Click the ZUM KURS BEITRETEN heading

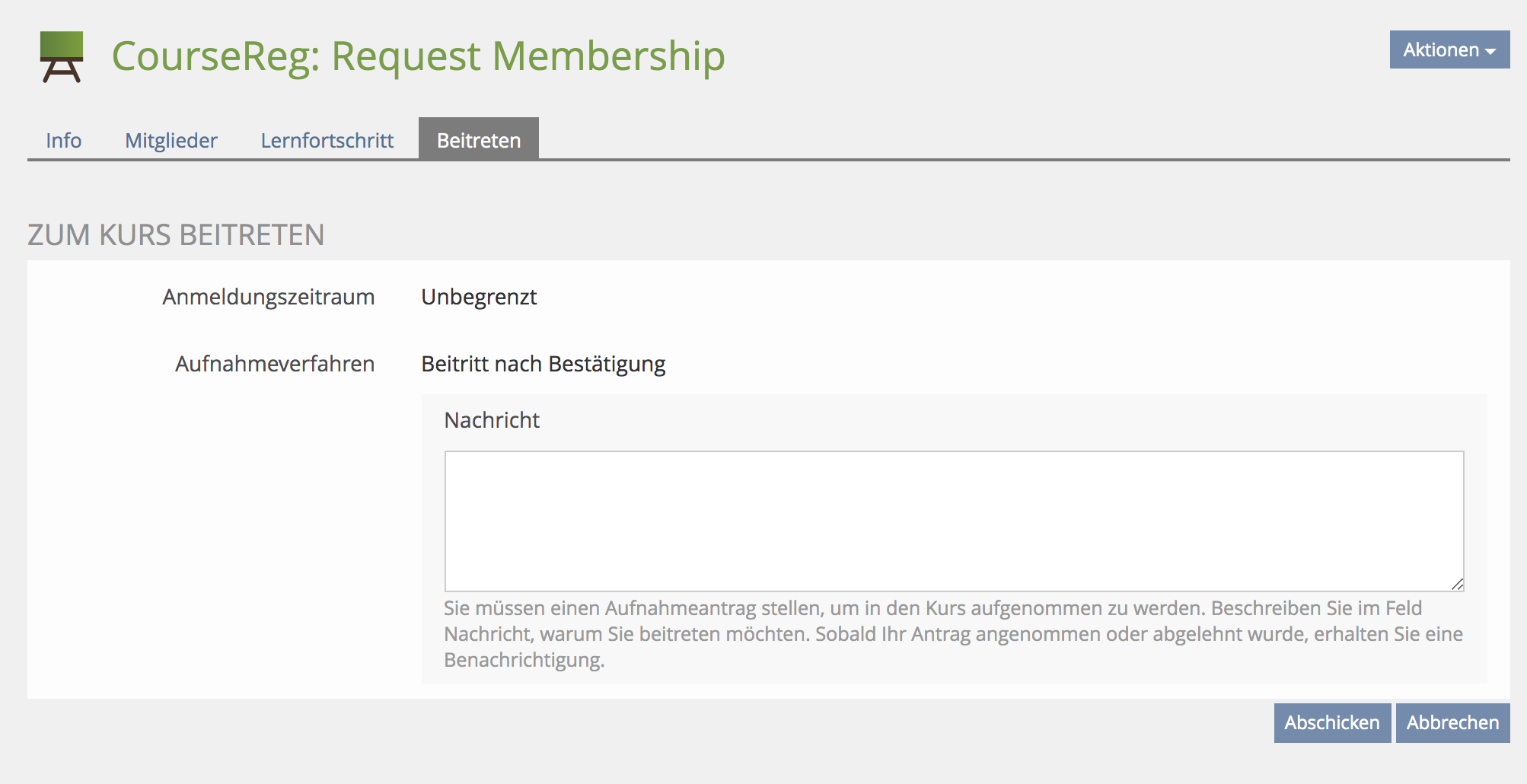pyautogui.click(x=176, y=235)
